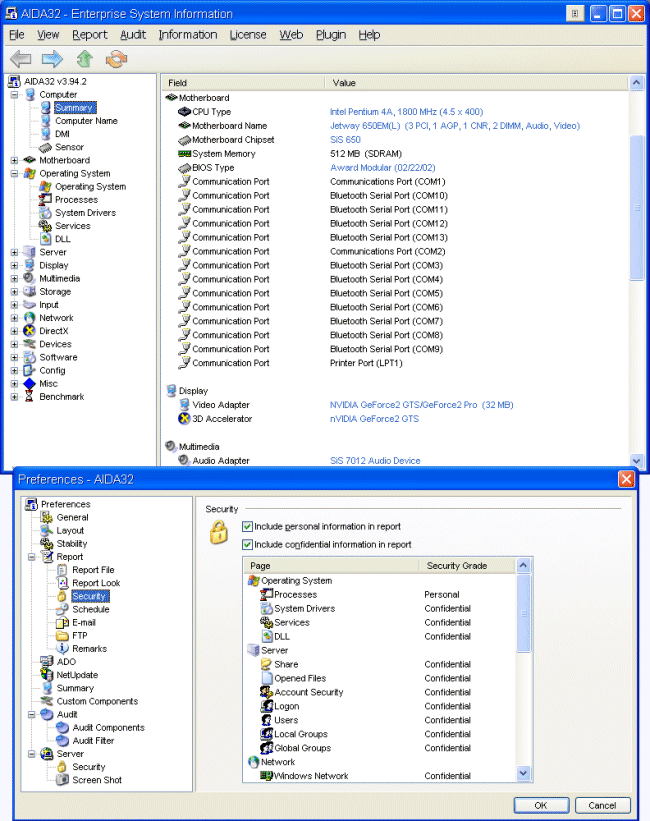Viewport: 650px width, 821px height.
Task: Click the Security Grade list scrollbar thumb
Action: click(523, 613)
